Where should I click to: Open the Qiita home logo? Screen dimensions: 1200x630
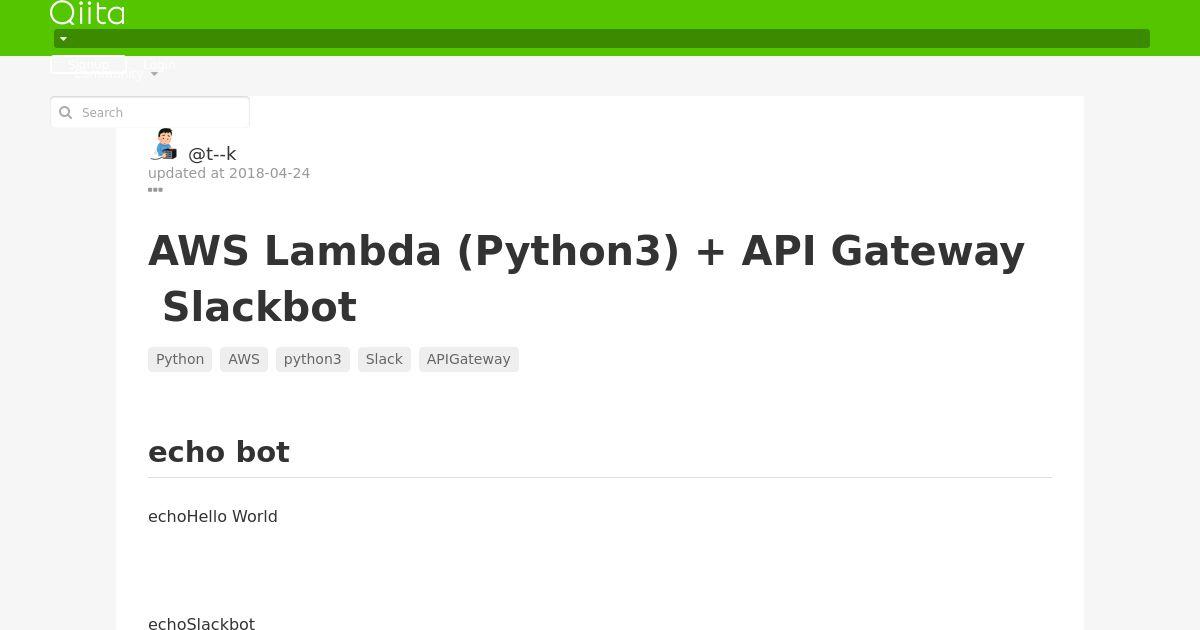tap(87, 13)
